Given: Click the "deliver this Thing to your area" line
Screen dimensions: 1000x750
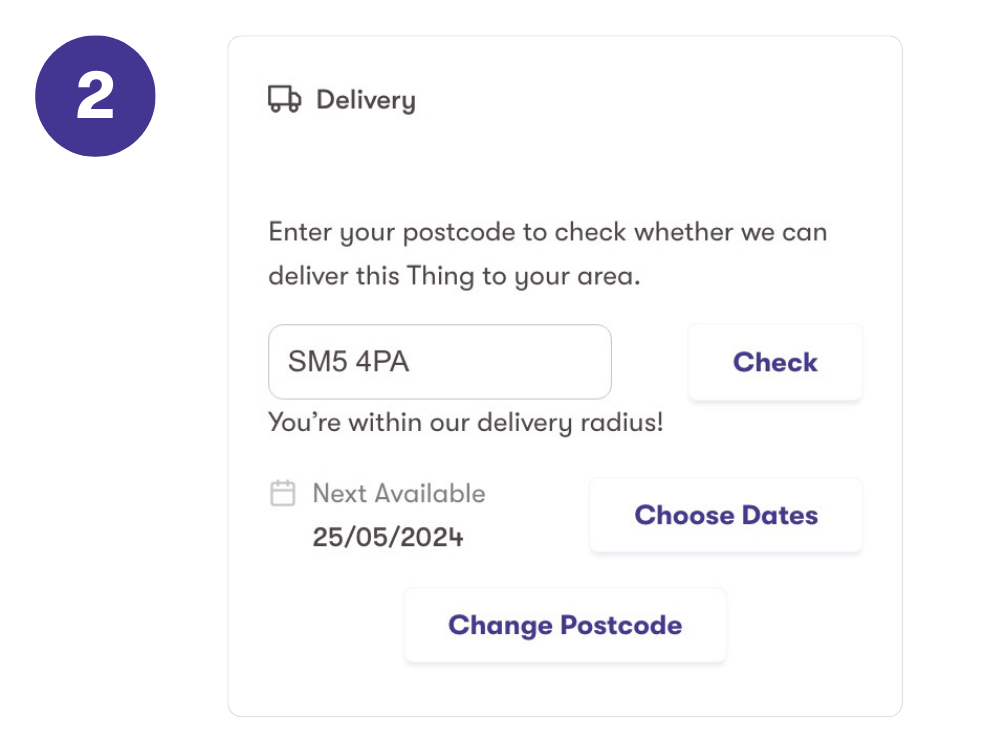Looking at the screenshot, I should [454, 276].
